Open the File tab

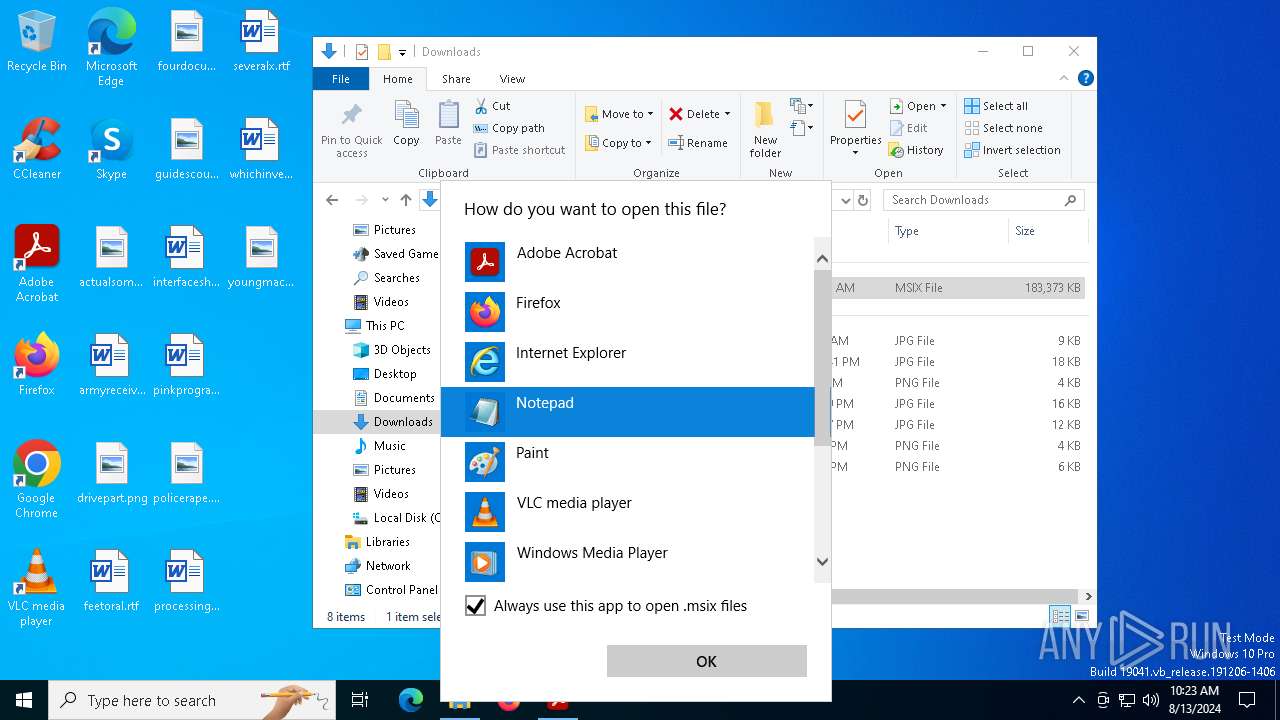coord(341,79)
